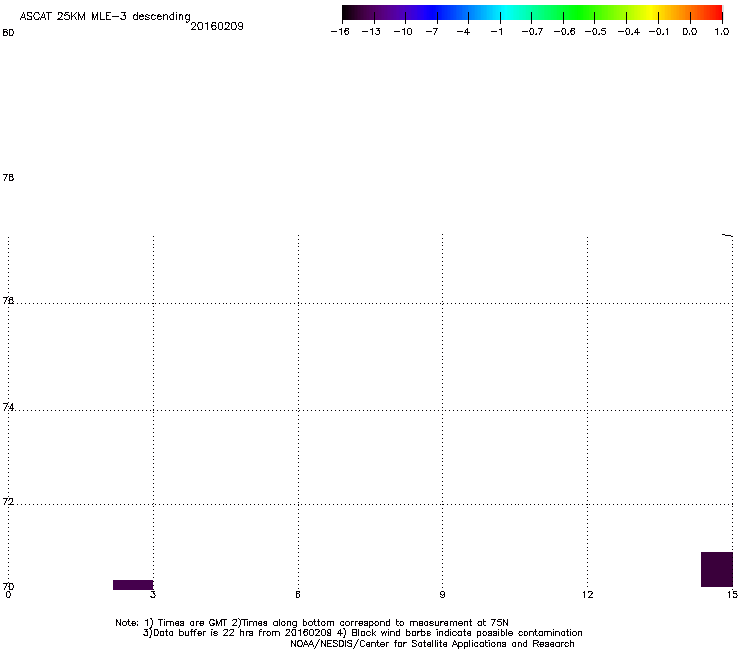Click the black wind barb at the upper right

tap(727, 235)
